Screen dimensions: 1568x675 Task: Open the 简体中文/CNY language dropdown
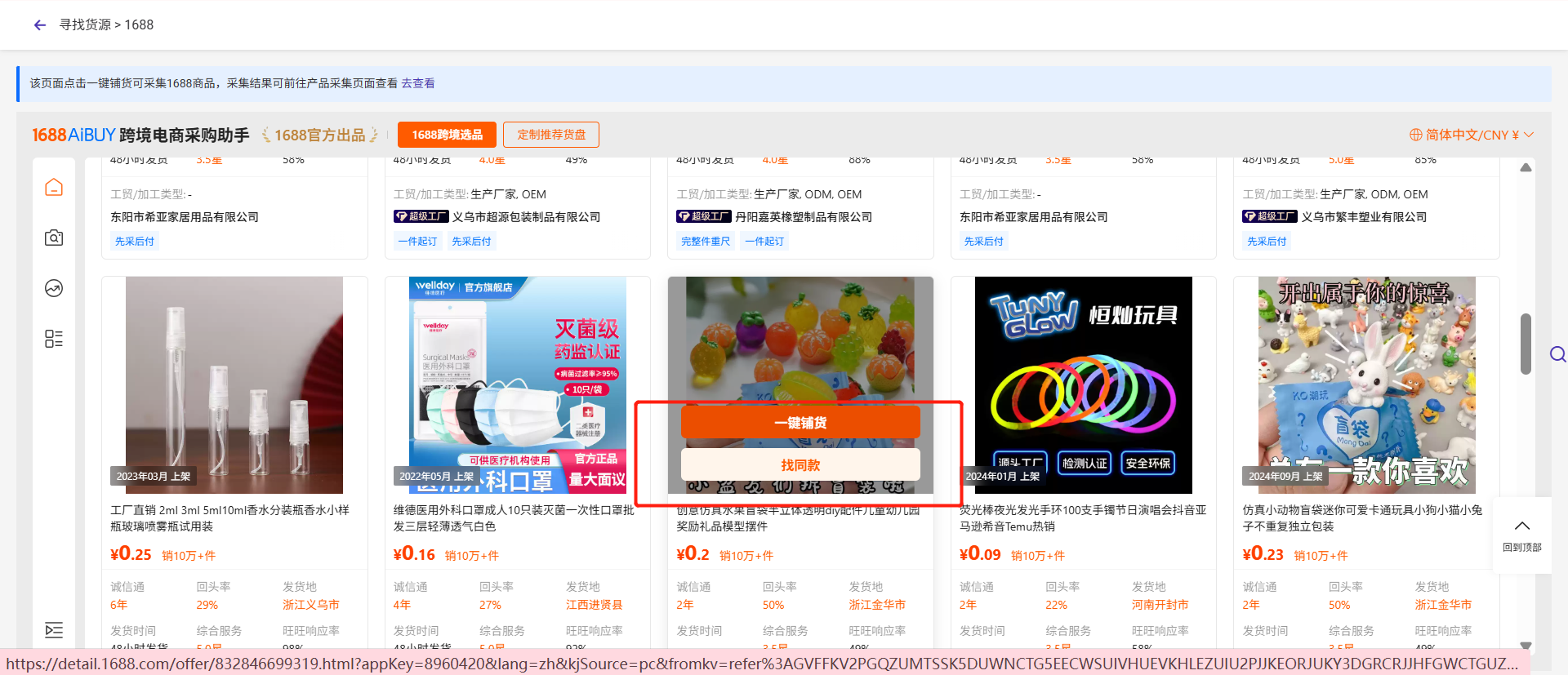(x=1472, y=135)
